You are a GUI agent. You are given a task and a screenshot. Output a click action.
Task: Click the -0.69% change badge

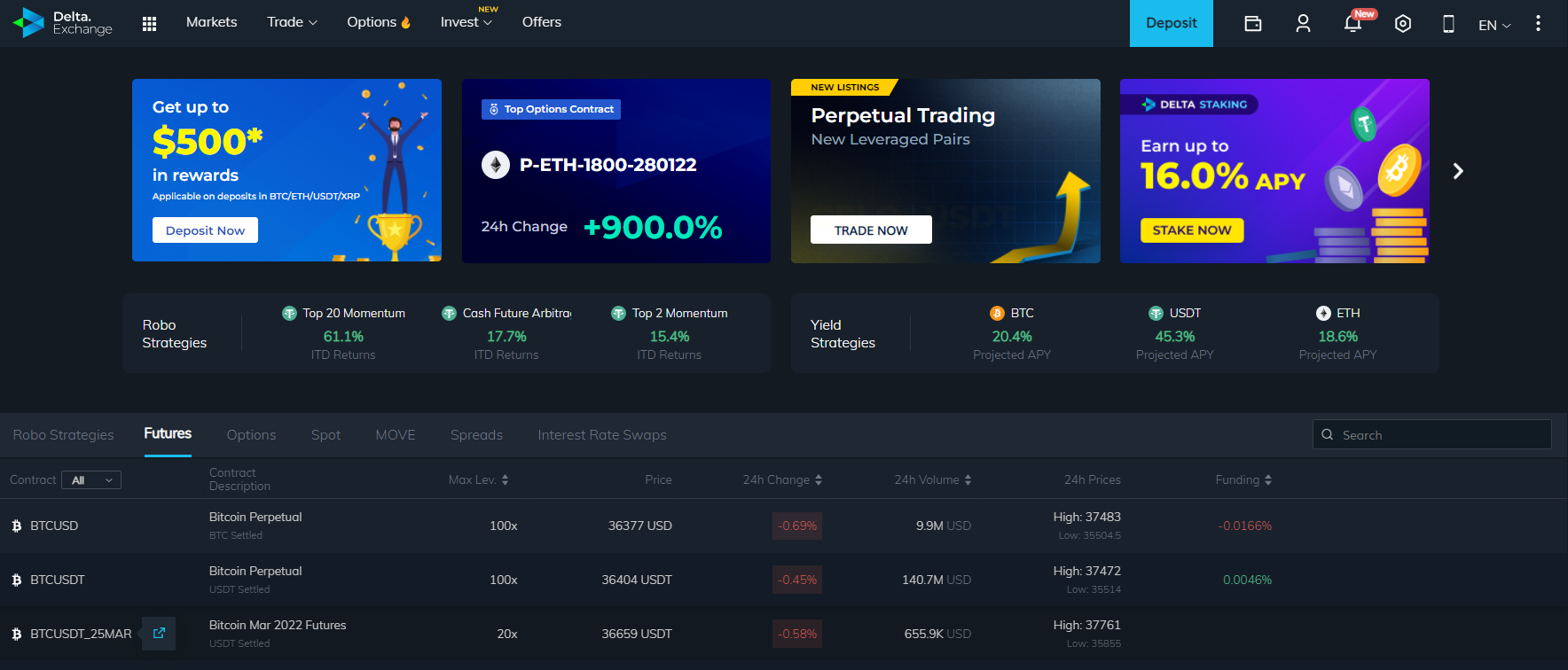point(797,526)
